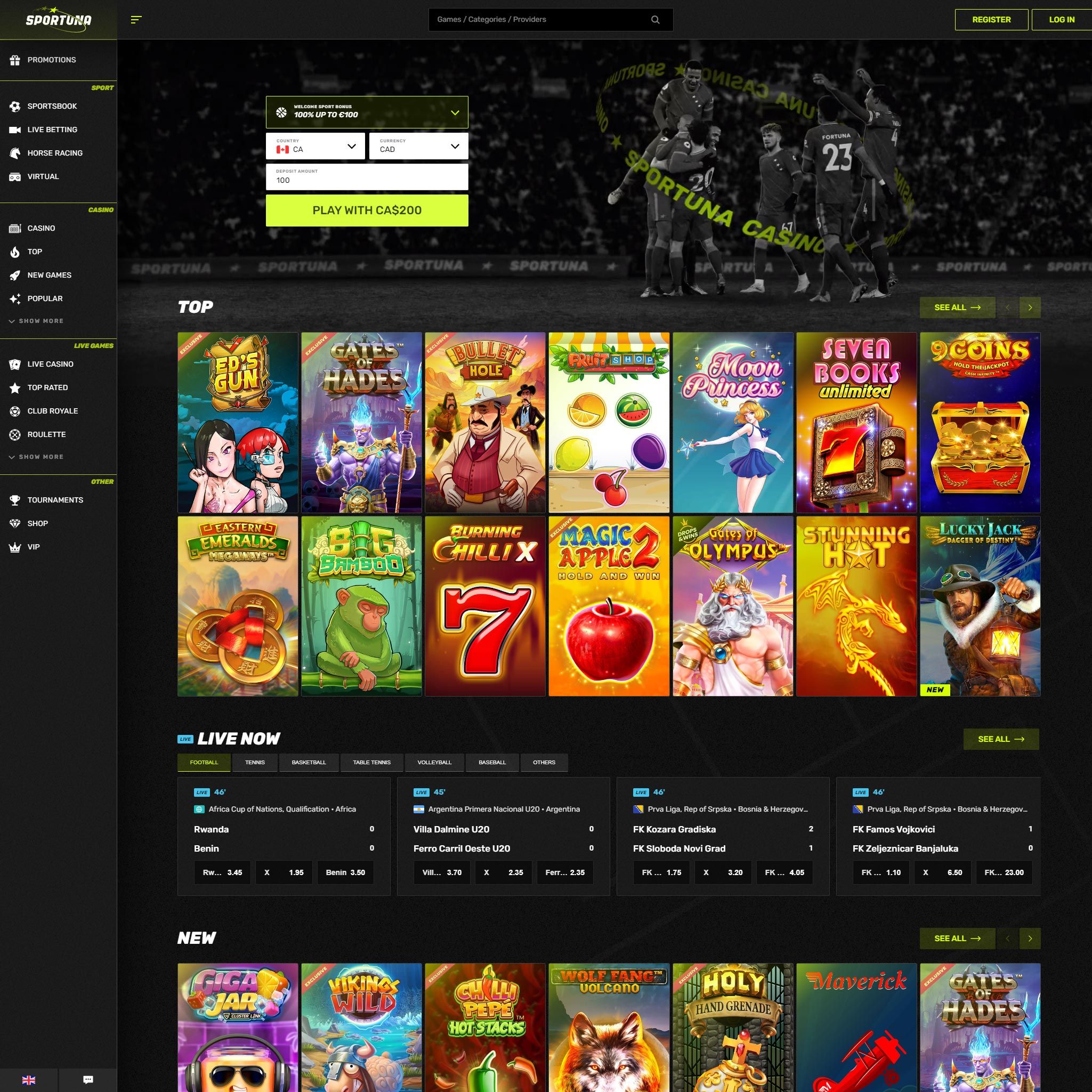Change language via UK flag icon
This screenshot has width=1092, height=1092.
(29, 1080)
